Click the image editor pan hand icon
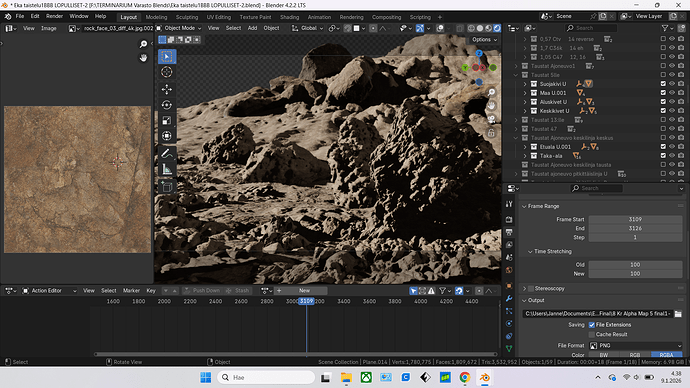Viewport: 690px width, 388px height. (x=143, y=58)
